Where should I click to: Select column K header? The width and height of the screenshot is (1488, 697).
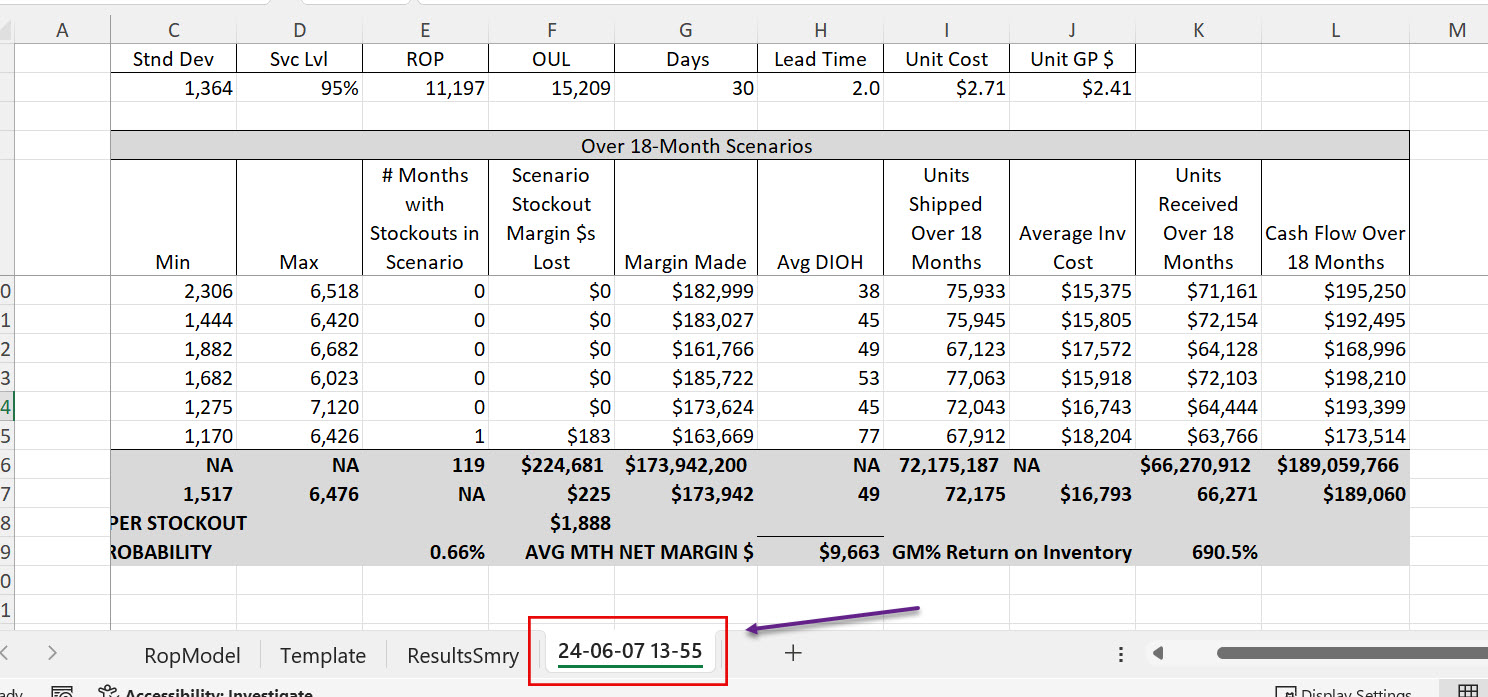pyautogui.click(x=1198, y=30)
